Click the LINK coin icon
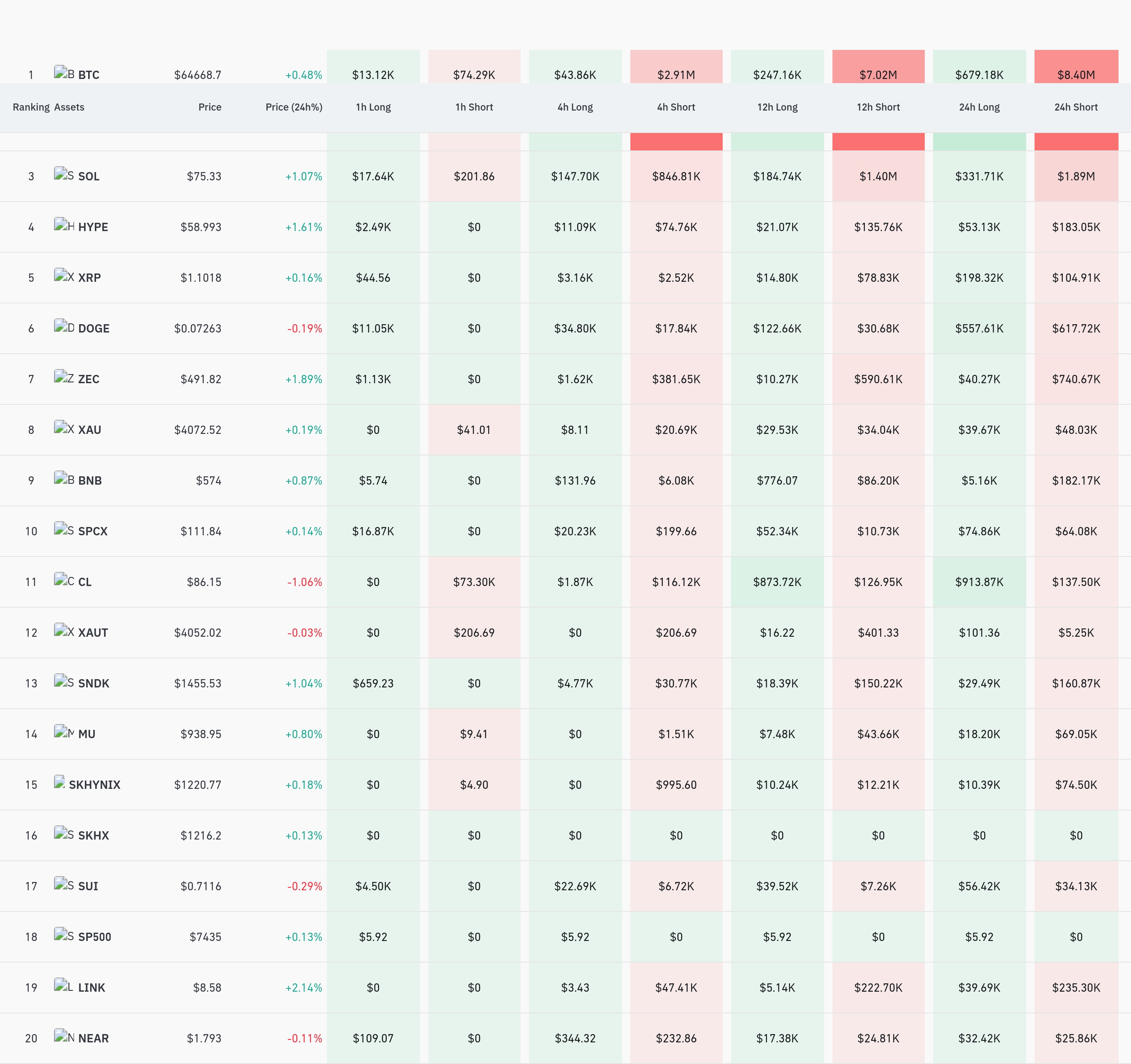Screen dimensions: 1131x1064 [64, 985]
